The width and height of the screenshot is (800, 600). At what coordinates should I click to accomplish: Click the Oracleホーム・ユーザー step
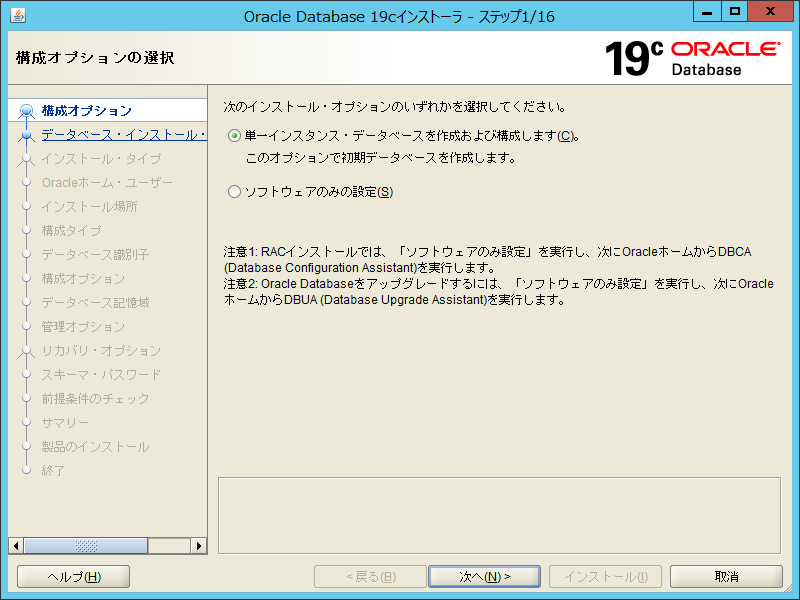pos(107,183)
